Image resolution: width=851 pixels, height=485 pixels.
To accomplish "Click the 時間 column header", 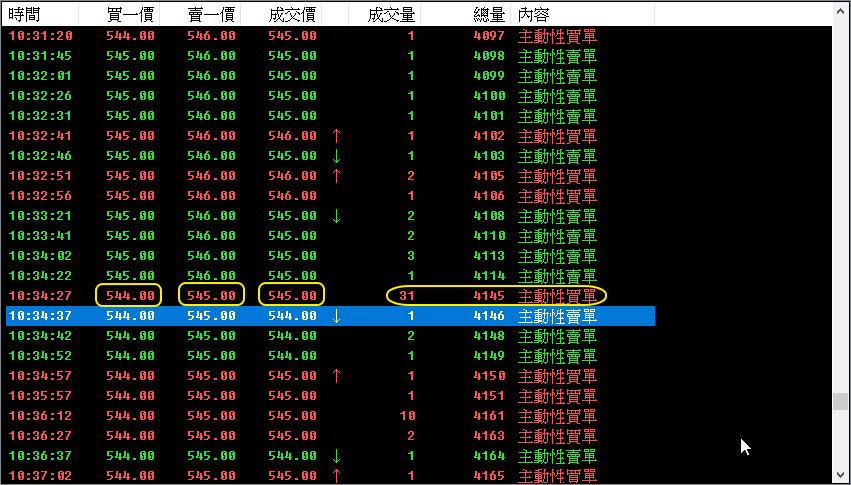I will (x=41, y=15).
